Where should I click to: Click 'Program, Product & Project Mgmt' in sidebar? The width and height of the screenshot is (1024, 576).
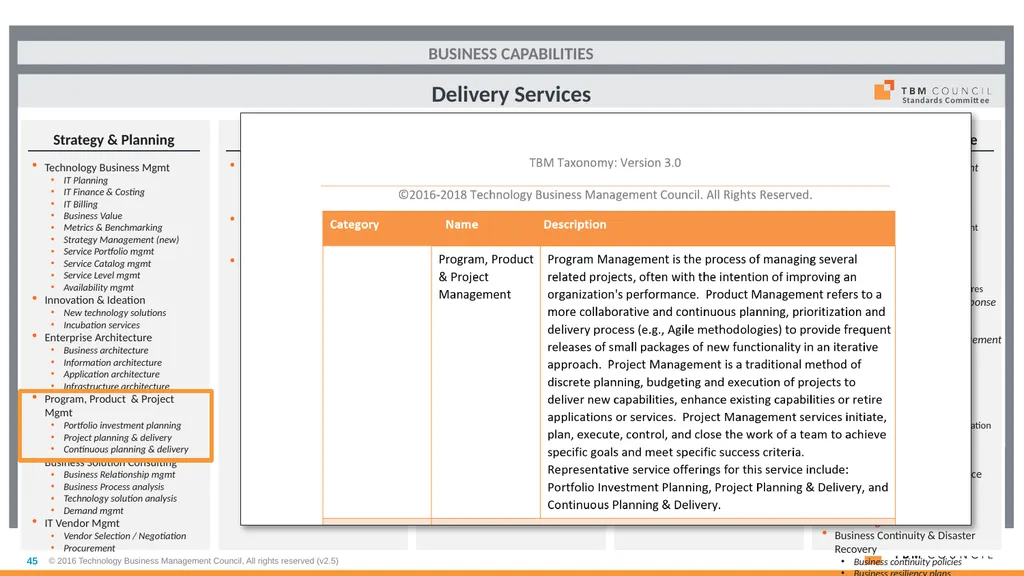[109, 406]
